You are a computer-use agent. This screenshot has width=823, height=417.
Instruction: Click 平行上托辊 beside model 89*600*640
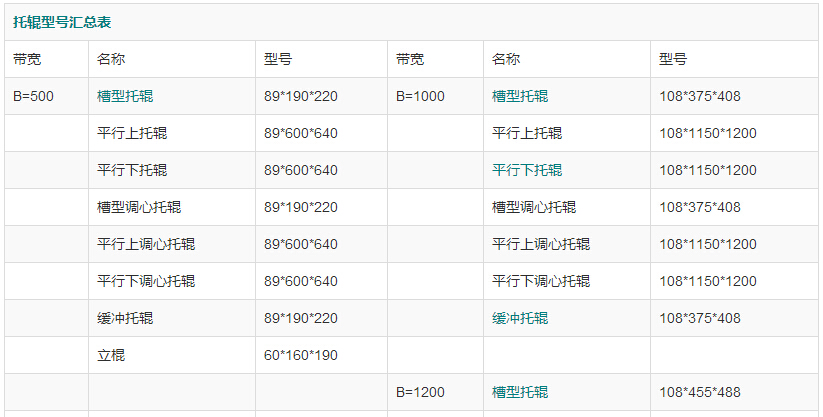(x=132, y=133)
